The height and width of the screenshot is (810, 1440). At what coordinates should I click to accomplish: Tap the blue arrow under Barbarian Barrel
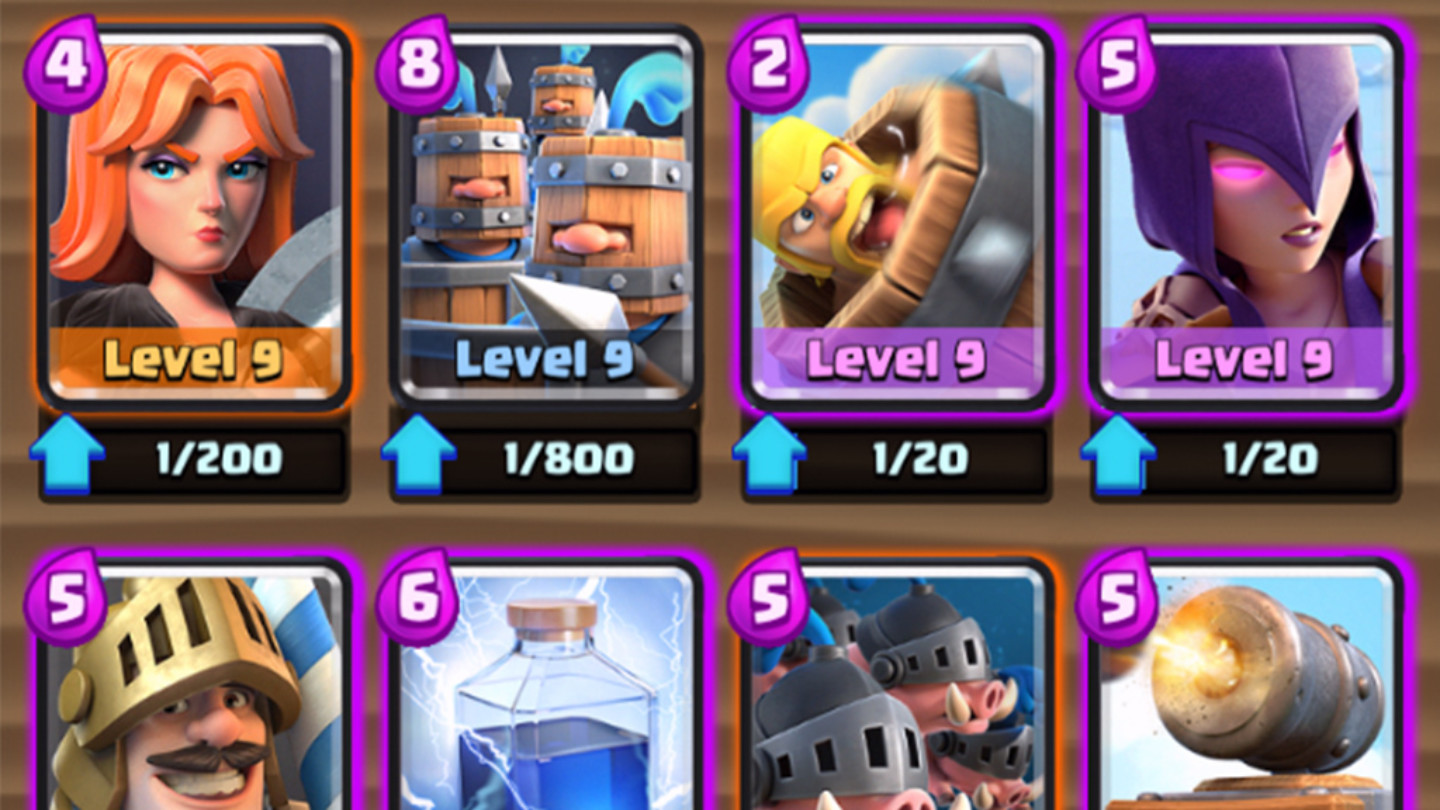(x=770, y=455)
